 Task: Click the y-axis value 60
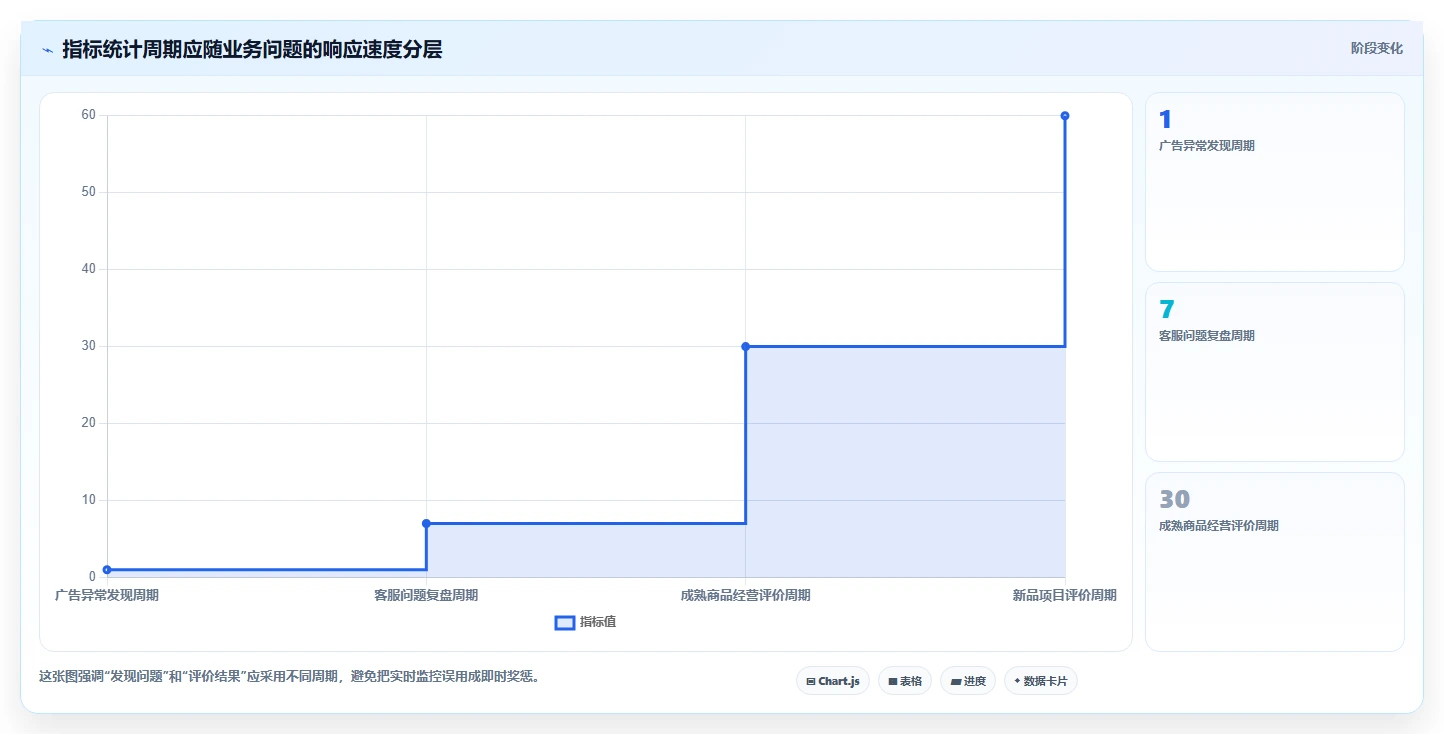click(89, 115)
